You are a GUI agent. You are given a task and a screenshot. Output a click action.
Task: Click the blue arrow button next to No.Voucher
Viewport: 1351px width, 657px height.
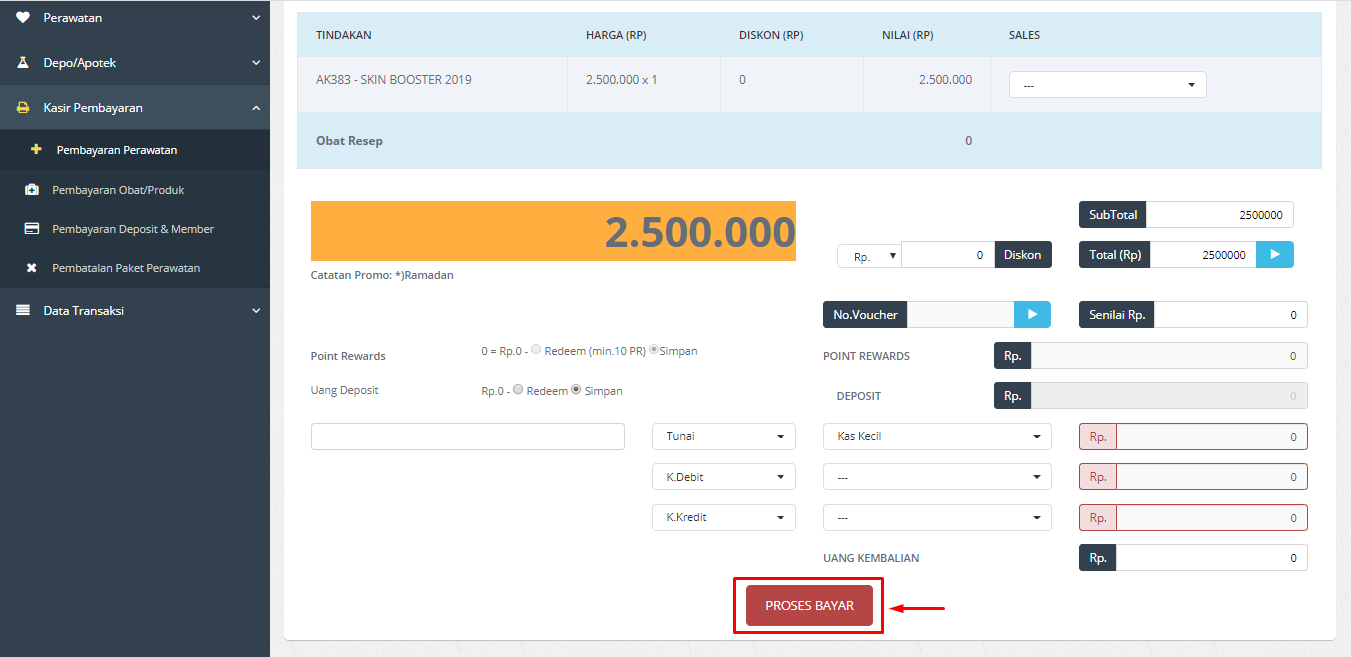tap(1032, 315)
